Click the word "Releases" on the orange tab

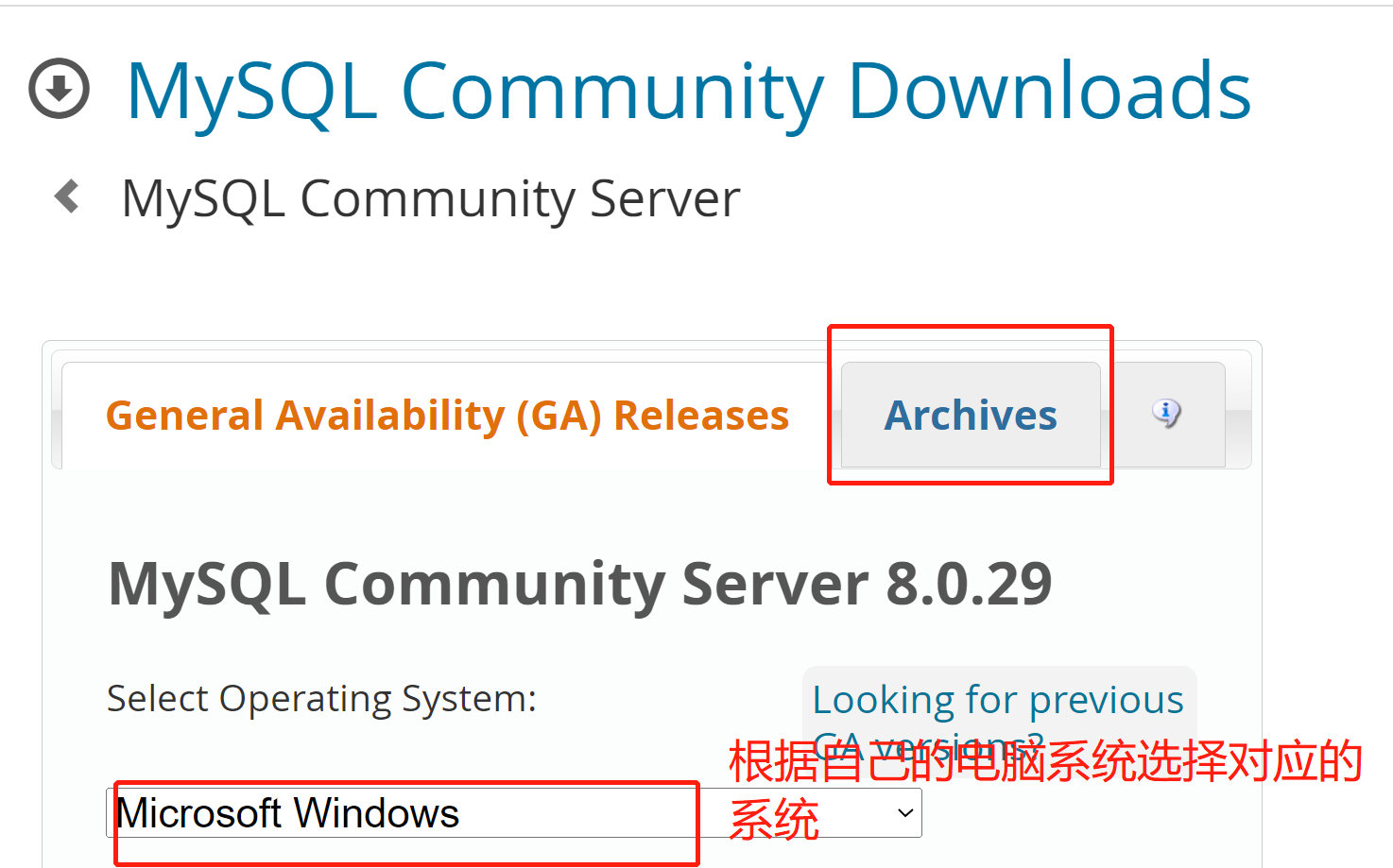click(701, 416)
